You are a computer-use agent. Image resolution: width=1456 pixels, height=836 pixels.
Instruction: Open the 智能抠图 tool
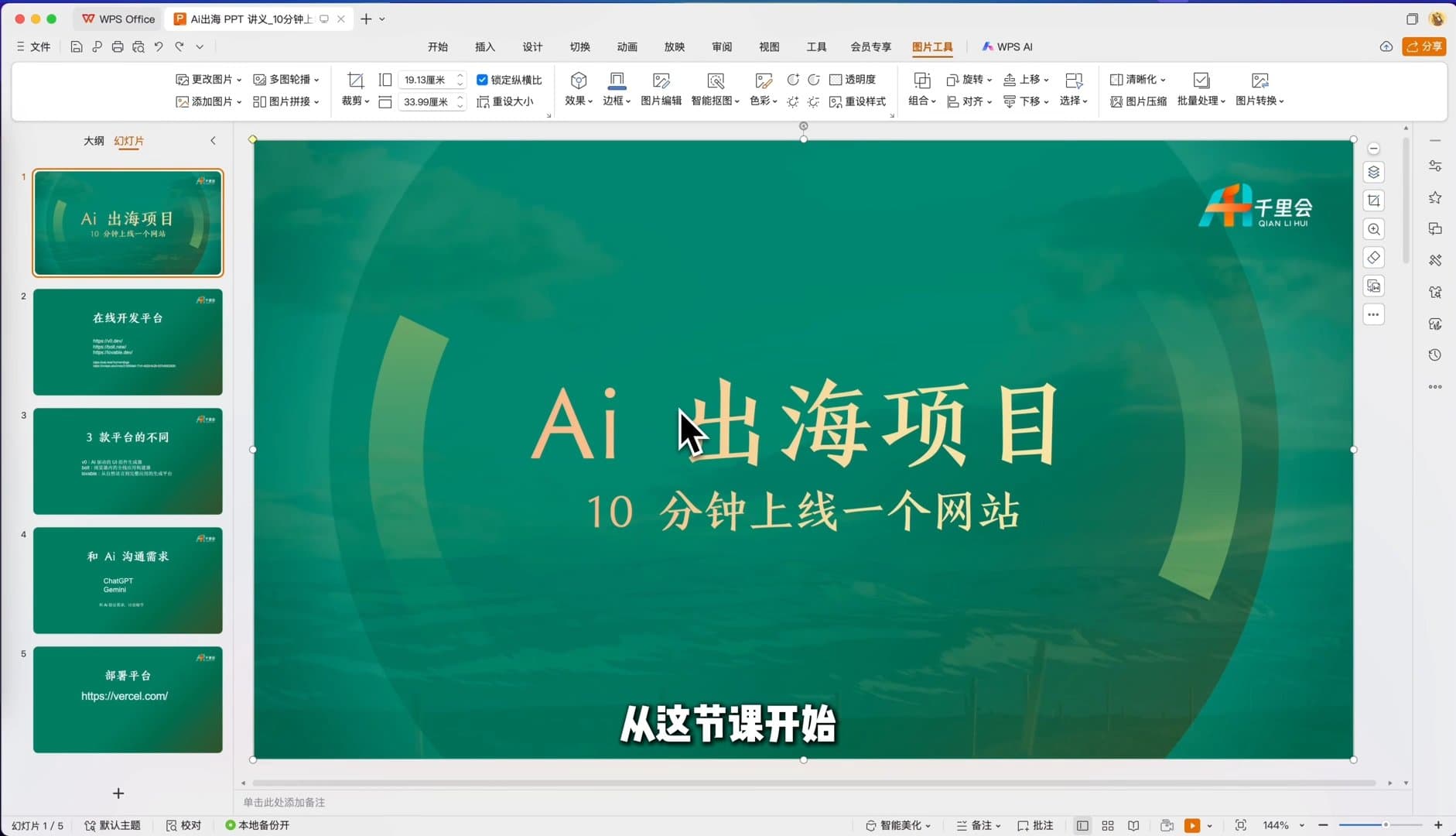(714, 89)
